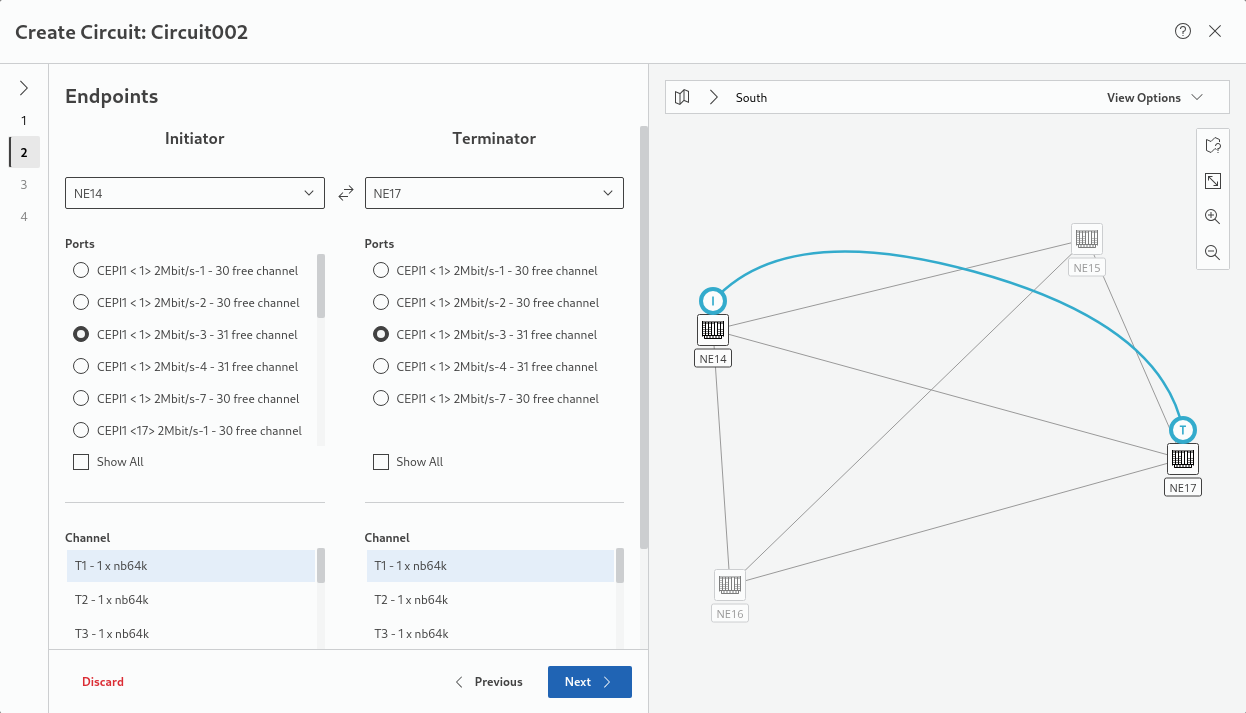Click the fit-to-screen map tool icon
This screenshot has height=713, width=1246.
(1212, 181)
